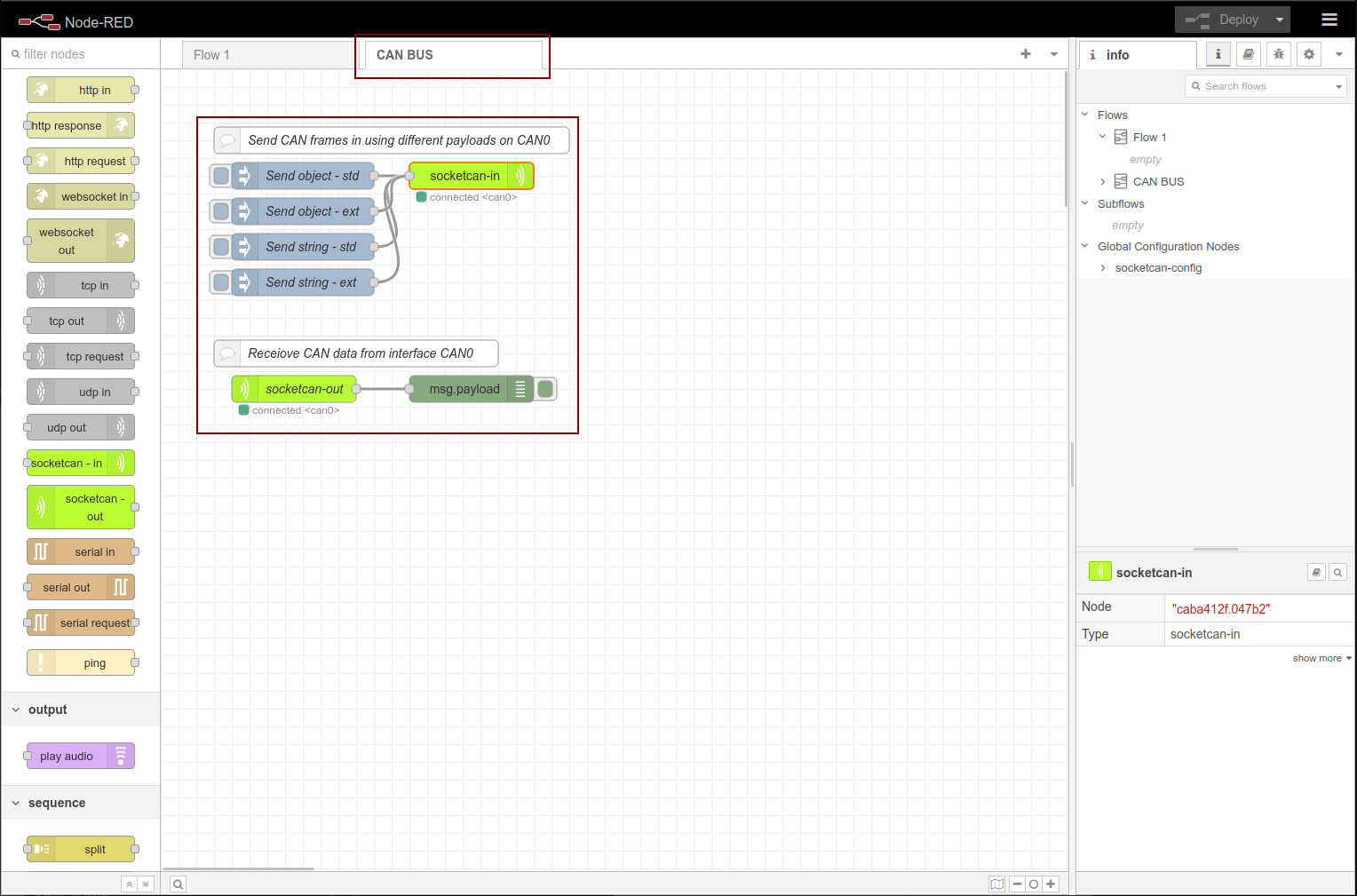Expand the CAN BUS tree item
Screen dimensions: 1357x896
click(x=1103, y=181)
